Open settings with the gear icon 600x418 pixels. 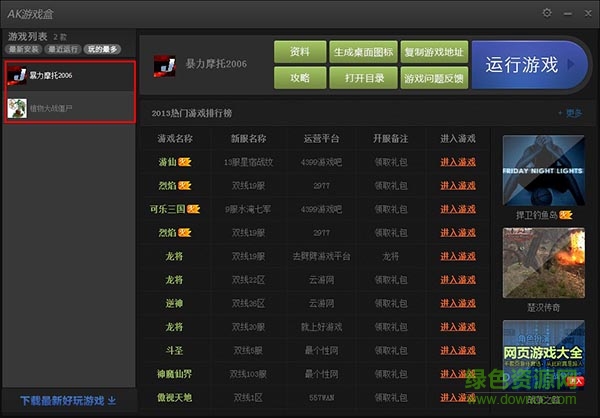tap(547, 13)
